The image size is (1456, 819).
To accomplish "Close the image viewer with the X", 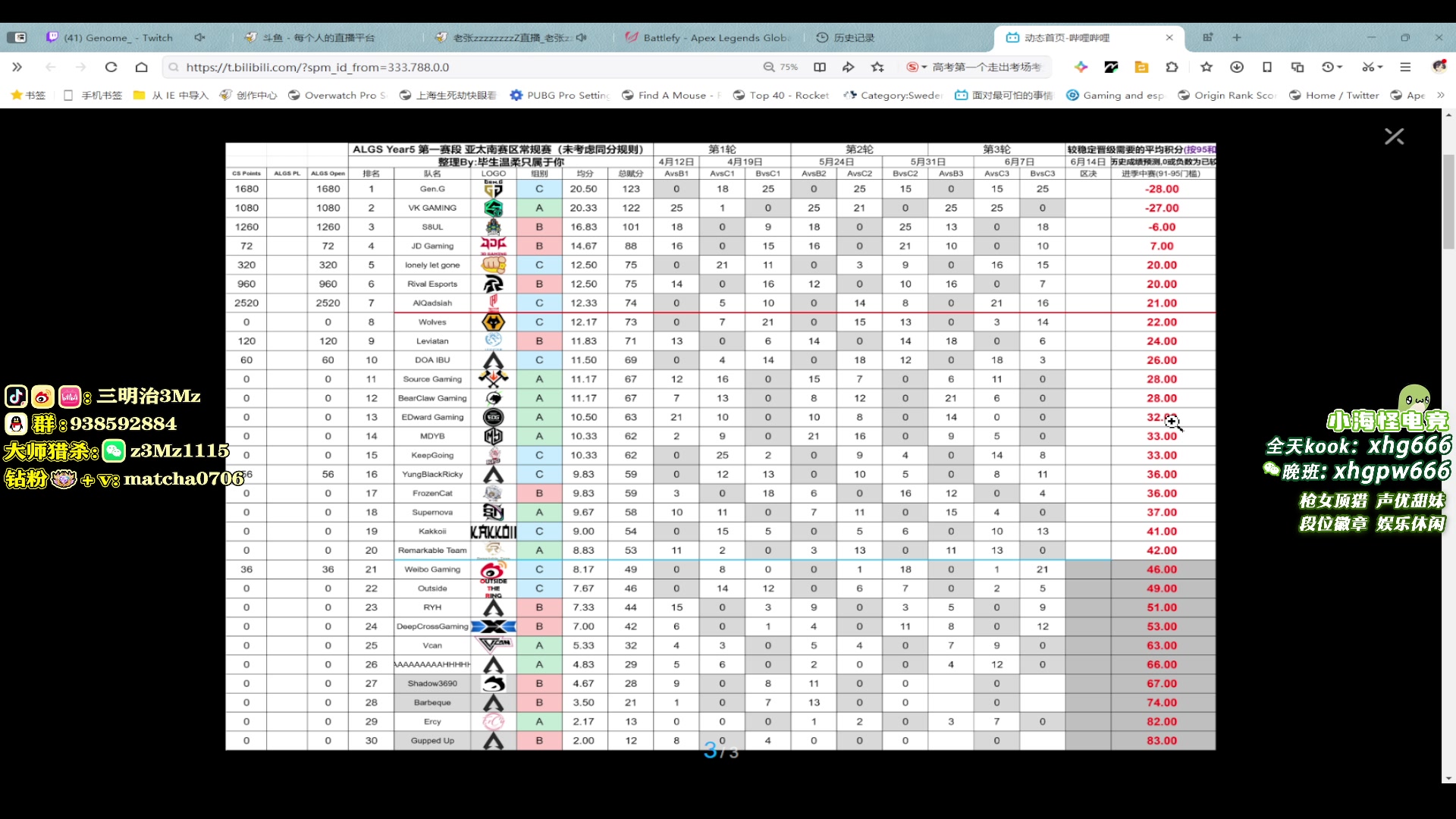I will click(1394, 136).
